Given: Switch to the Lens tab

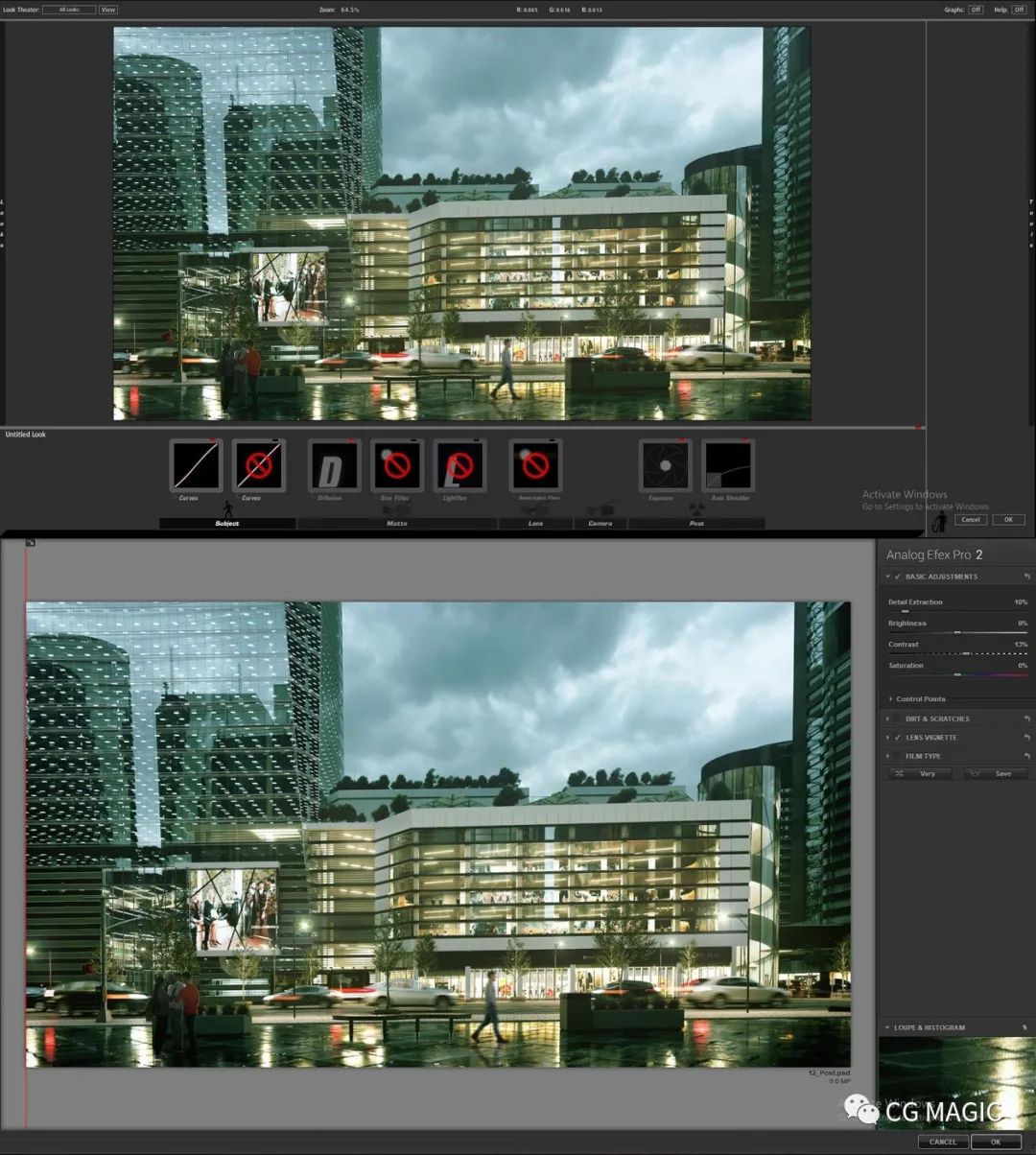Looking at the screenshot, I should tap(536, 524).
